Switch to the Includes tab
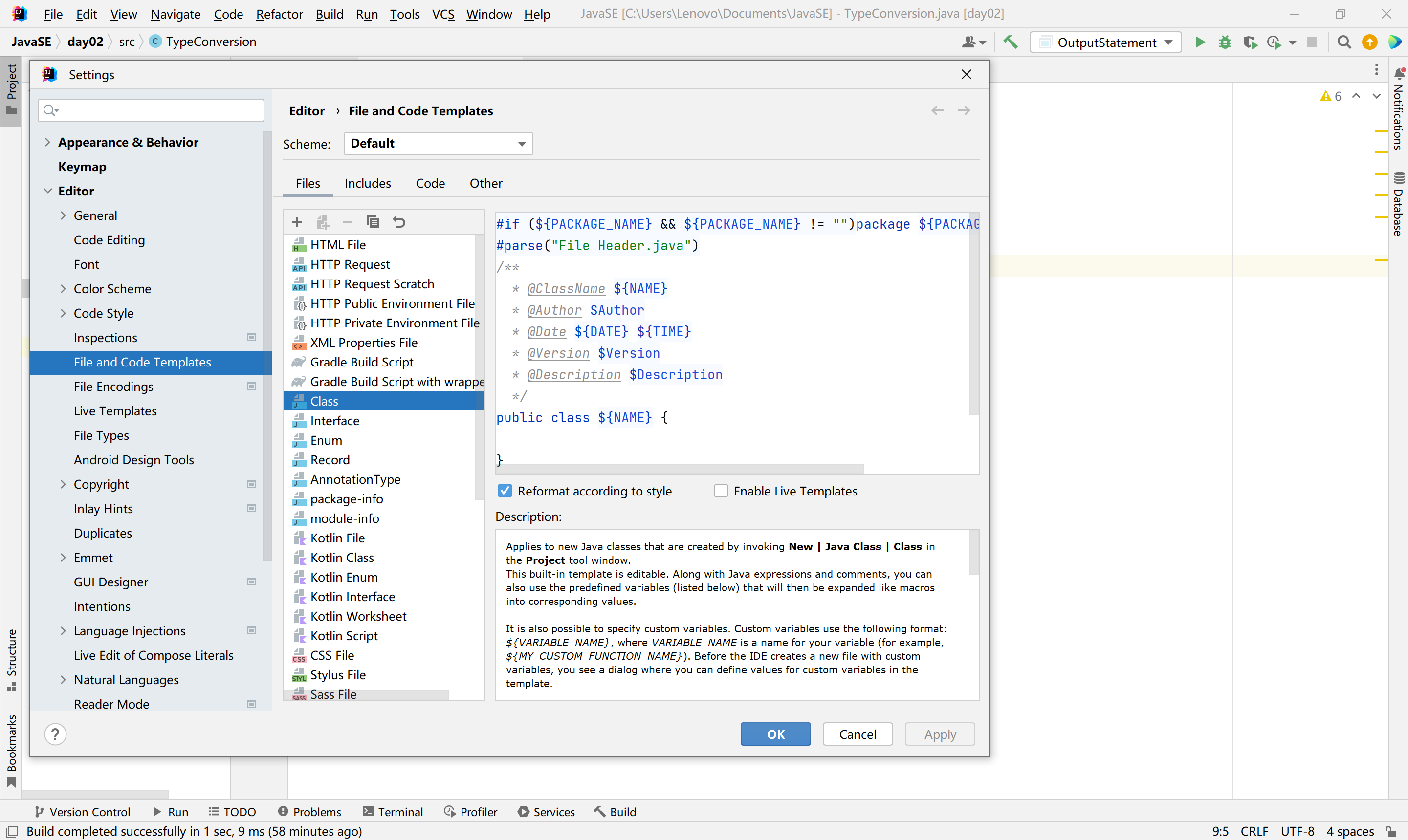 point(368,183)
